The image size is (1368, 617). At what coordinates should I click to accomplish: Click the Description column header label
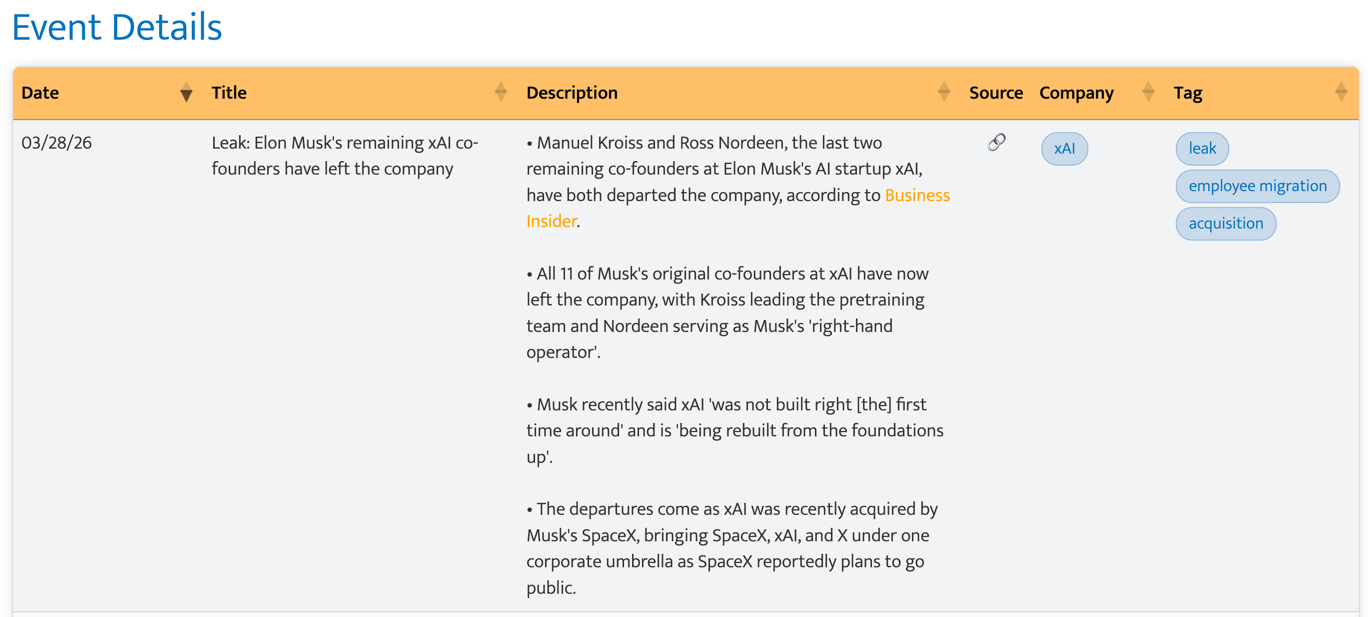tap(572, 93)
